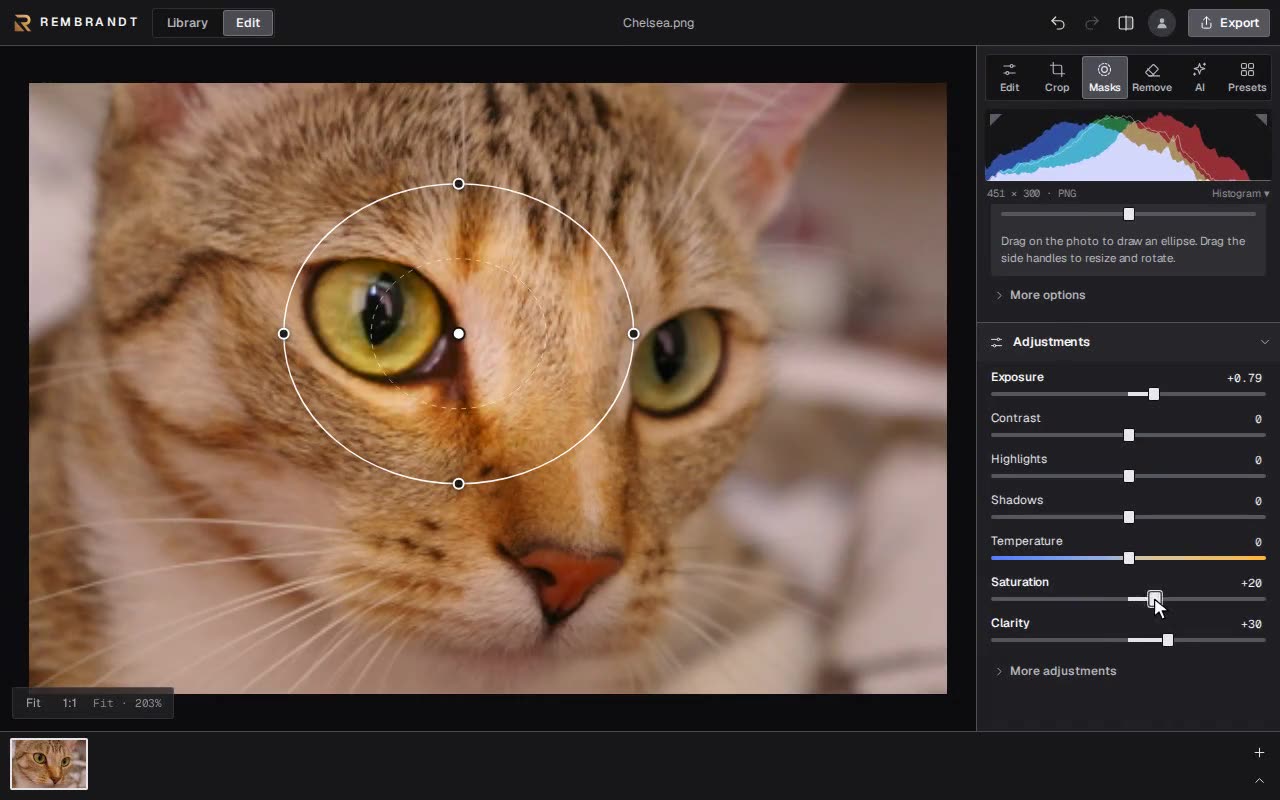Click the Shadows slider handle
The width and height of the screenshot is (1280, 800).
(1129, 517)
